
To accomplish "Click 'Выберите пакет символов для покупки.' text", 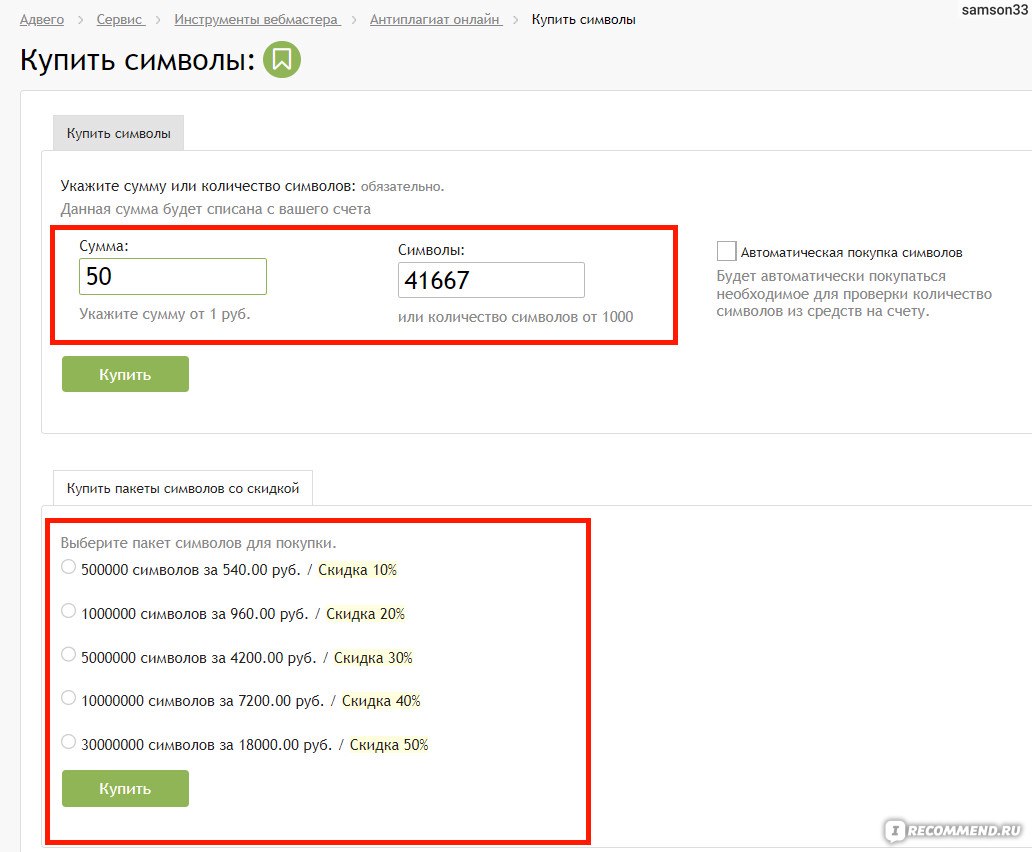I will click(x=198, y=543).
